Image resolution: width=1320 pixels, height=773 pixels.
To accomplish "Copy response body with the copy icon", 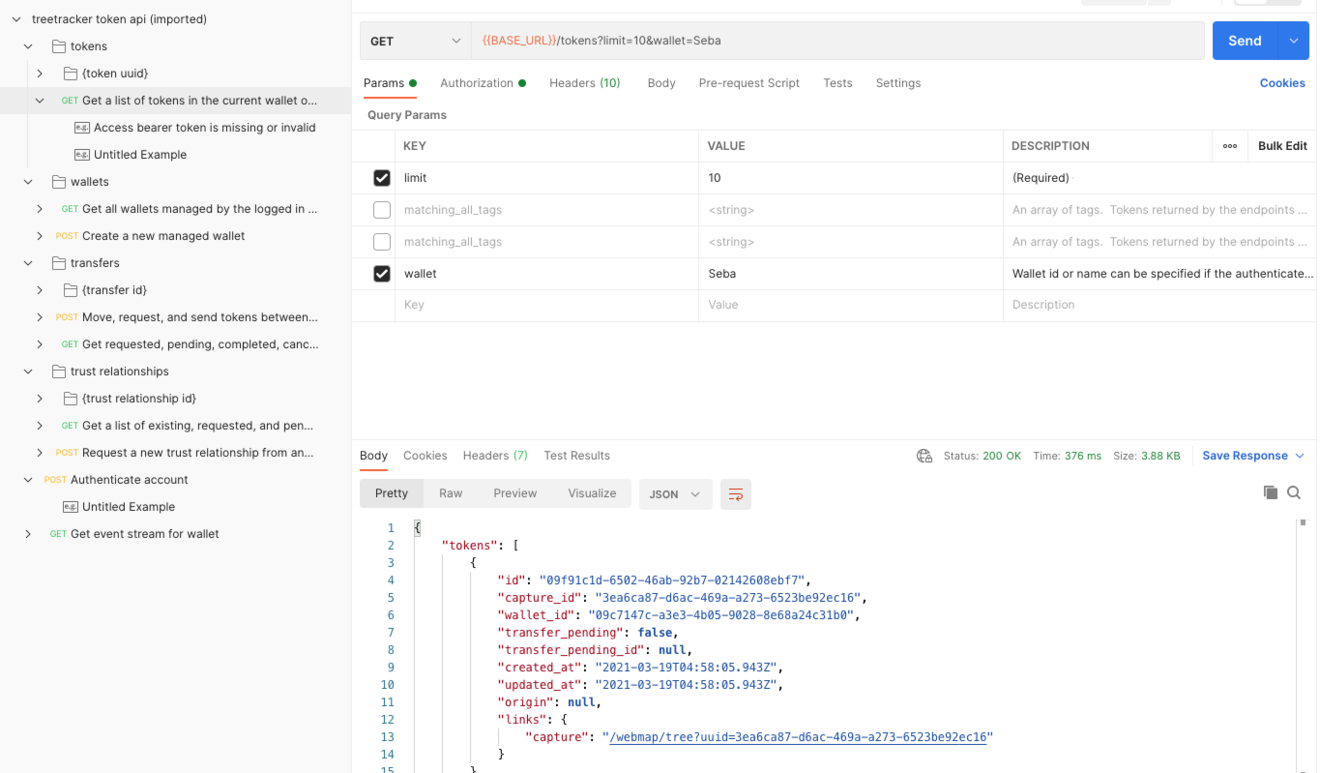I will pyautogui.click(x=1270, y=493).
